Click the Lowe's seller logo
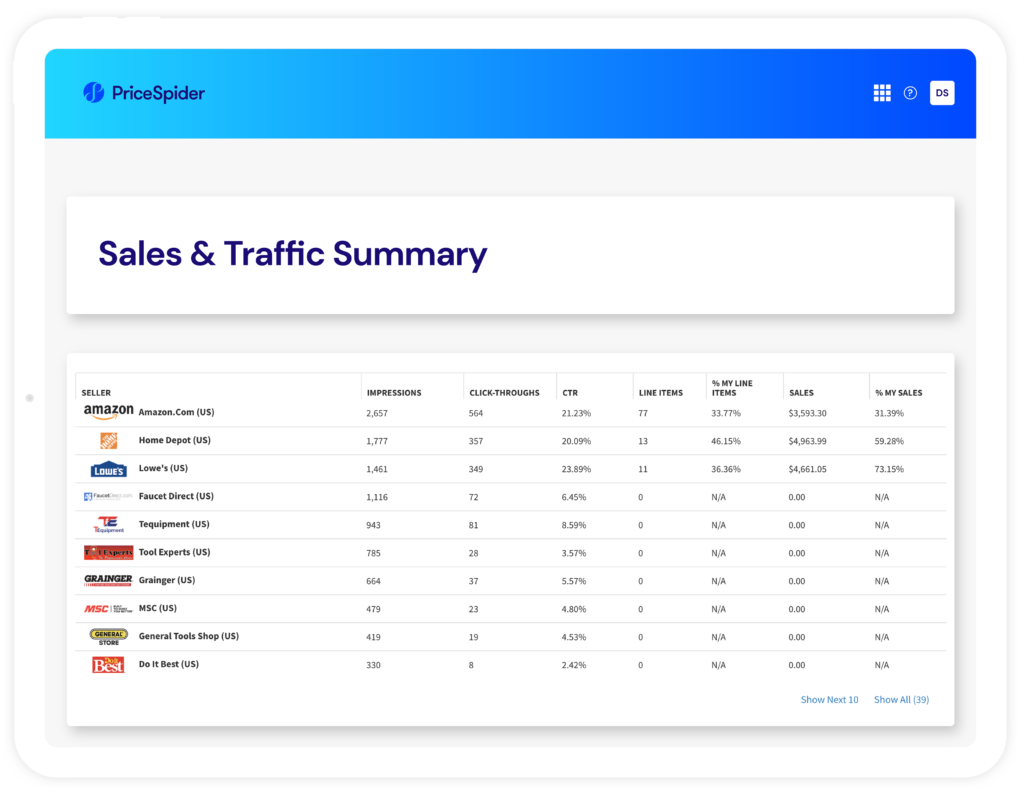 point(108,469)
